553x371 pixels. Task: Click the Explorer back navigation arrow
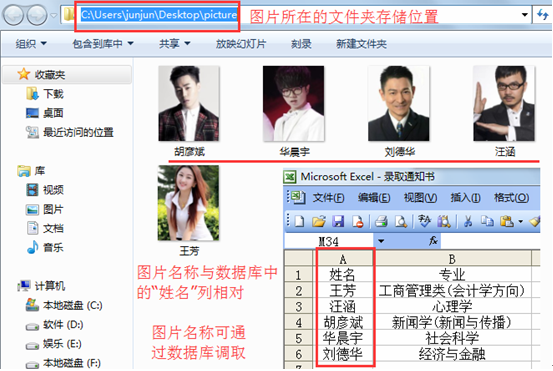click(x=13, y=15)
